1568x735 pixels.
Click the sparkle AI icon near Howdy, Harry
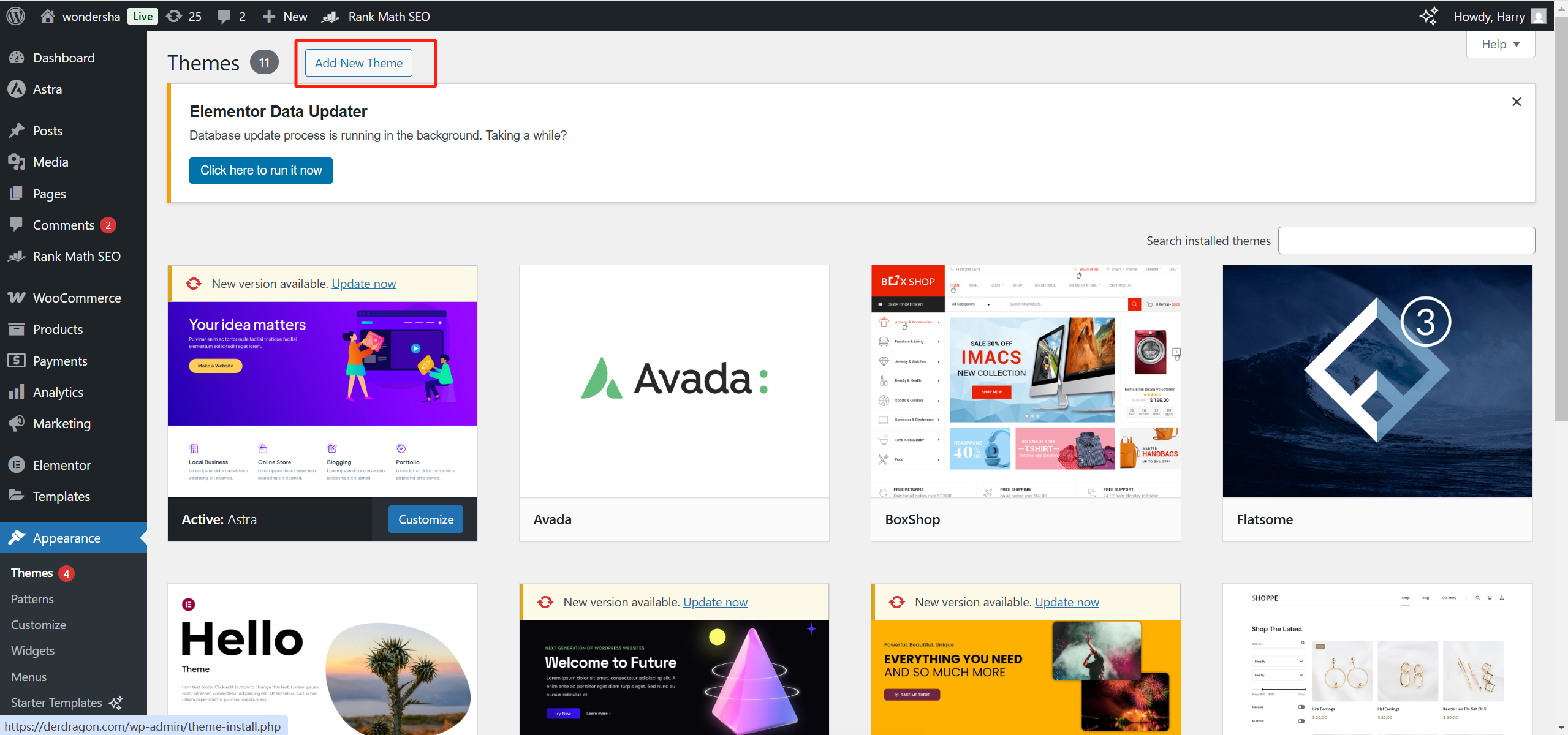[x=1429, y=16]
